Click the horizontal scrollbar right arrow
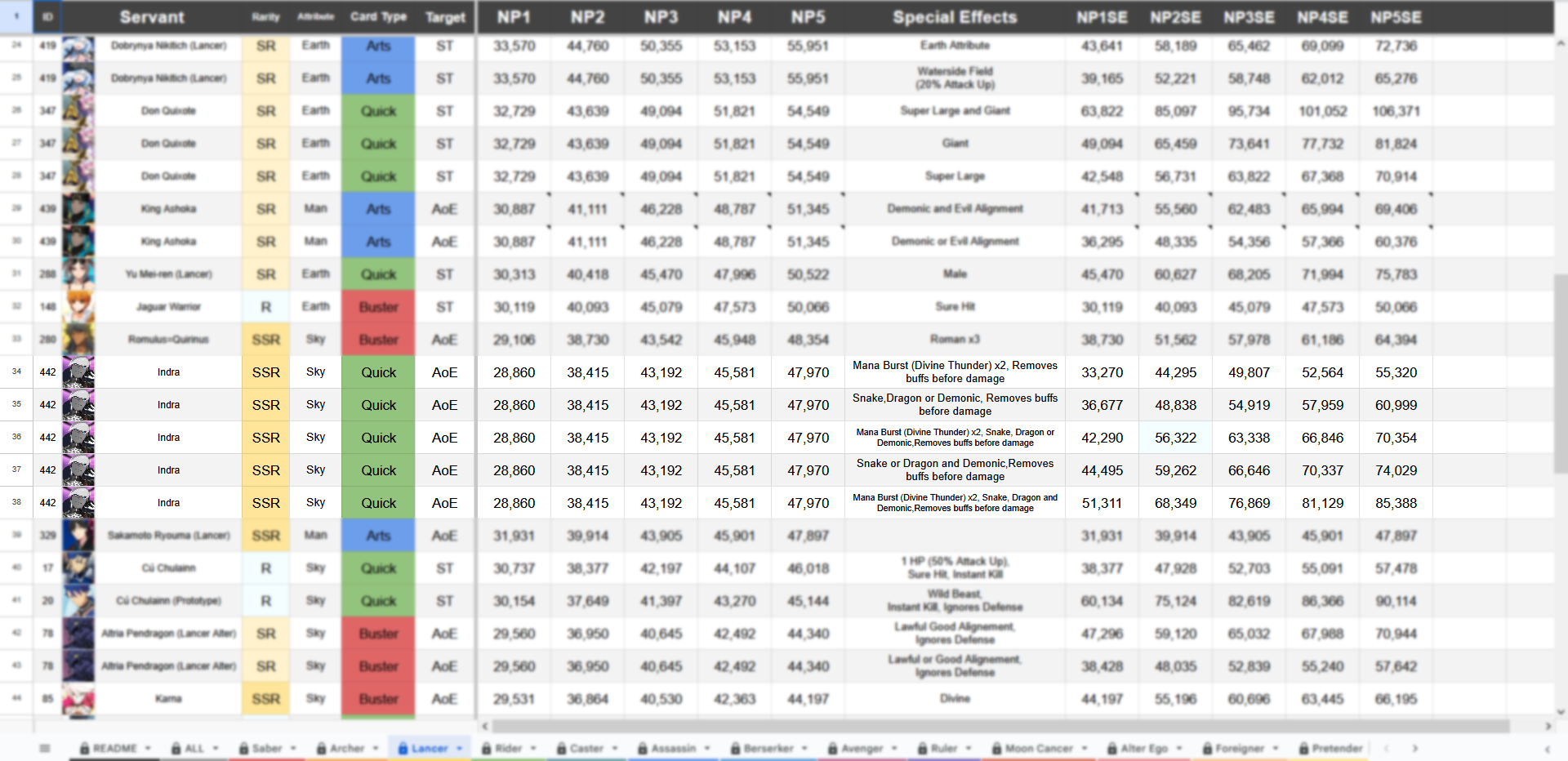1568x761 pixels. click(1548, 726)
